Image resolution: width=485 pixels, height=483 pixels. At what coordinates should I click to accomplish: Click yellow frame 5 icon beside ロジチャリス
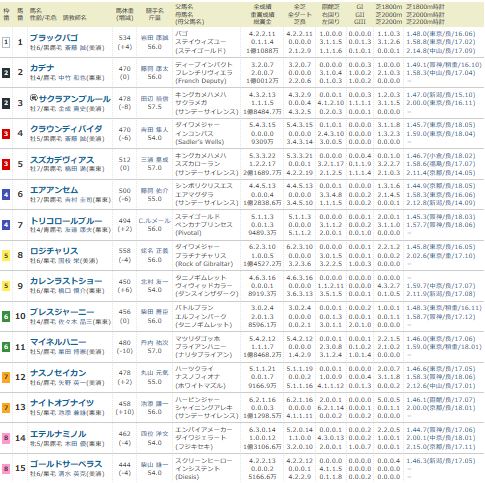pos(6,256)
